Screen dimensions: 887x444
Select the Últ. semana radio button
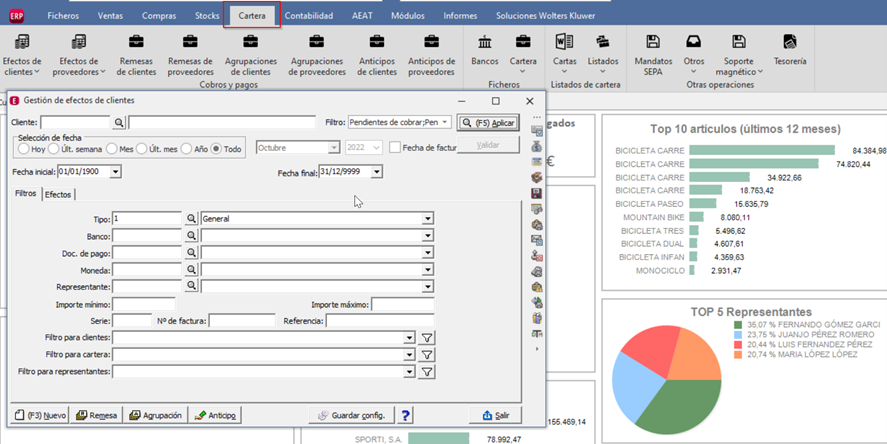coord(53,149)
